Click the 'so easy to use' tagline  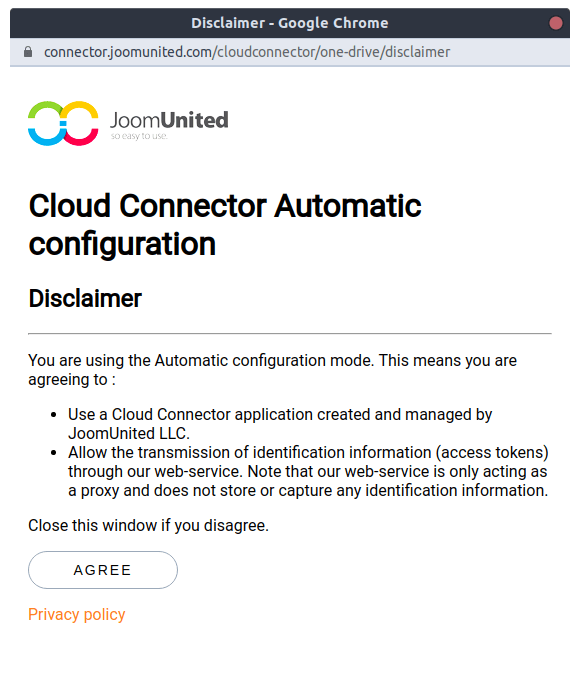point(139,136)
